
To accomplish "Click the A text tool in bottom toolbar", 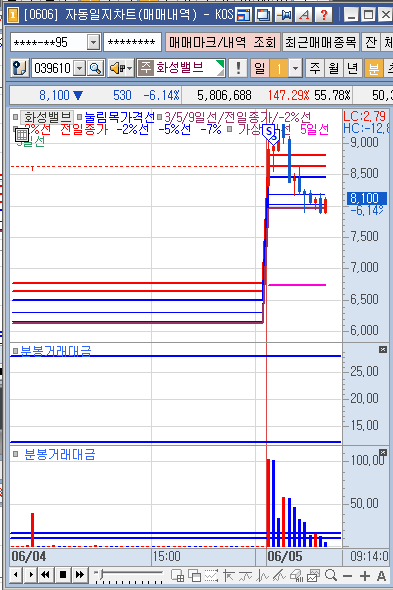I will (x=381, y=576).
